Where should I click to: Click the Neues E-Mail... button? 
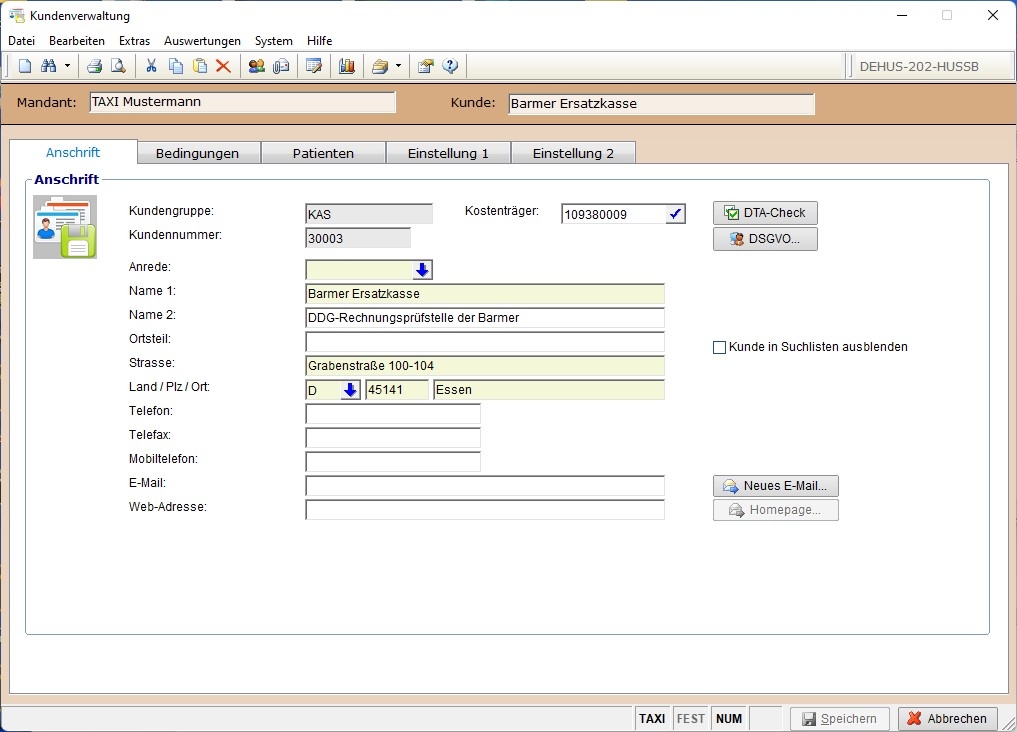click(x=776, y=486)
